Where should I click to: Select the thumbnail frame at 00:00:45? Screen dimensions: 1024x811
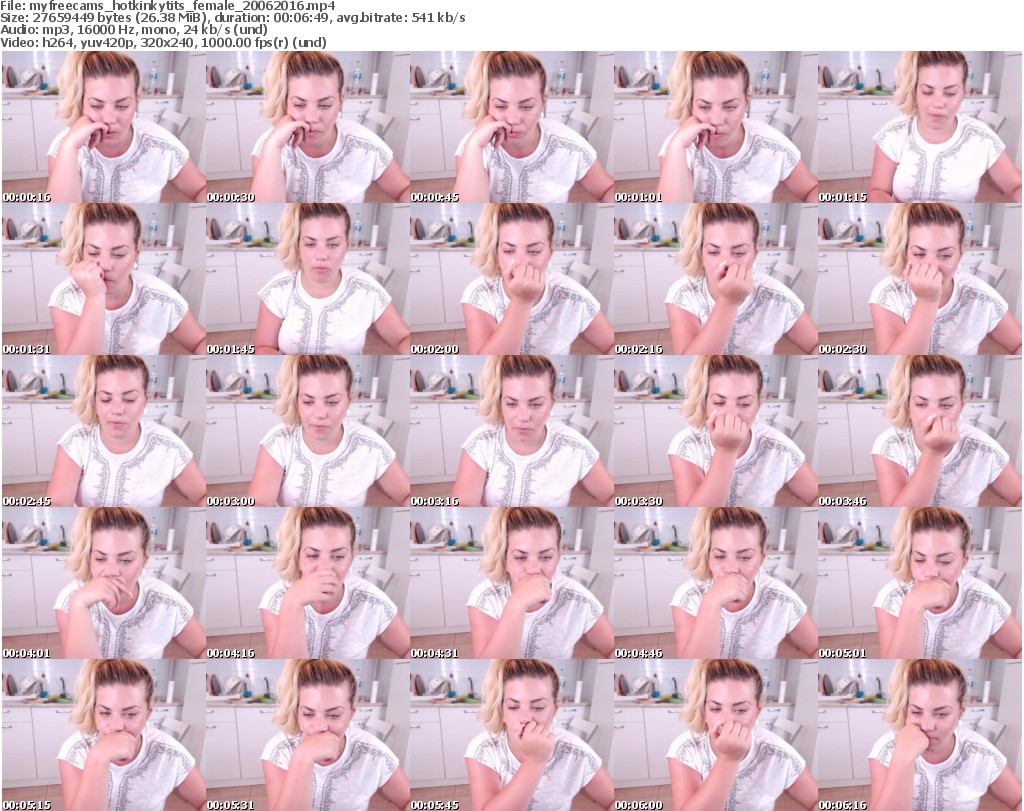click(511, 127)
